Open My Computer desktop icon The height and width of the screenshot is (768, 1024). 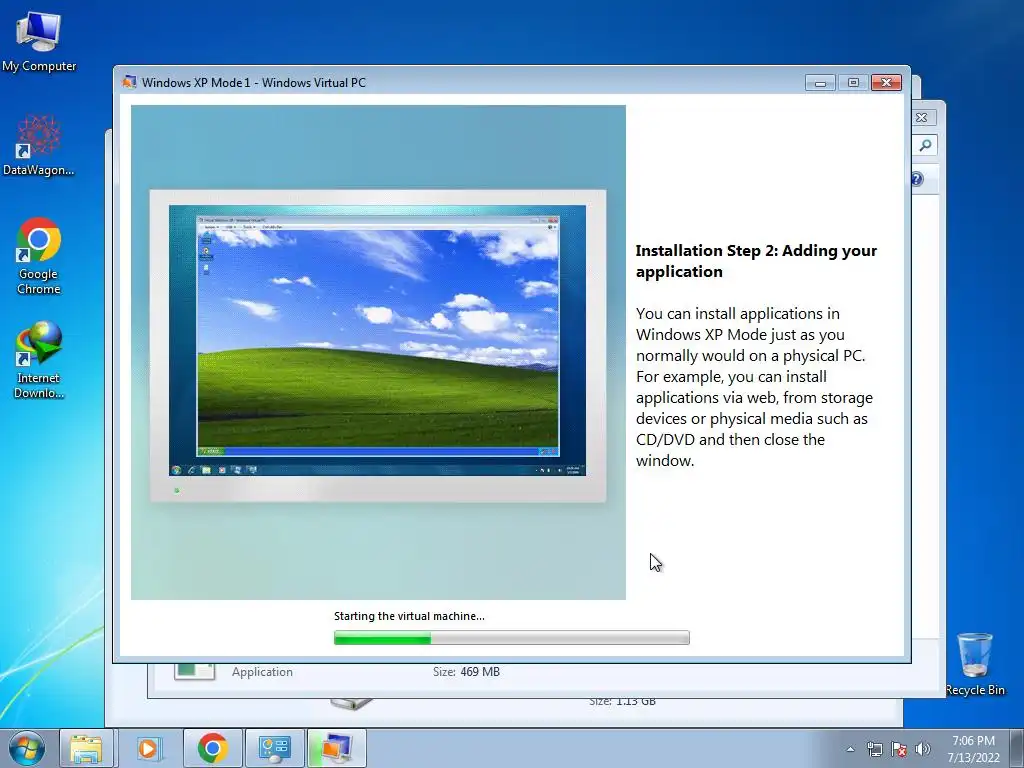39,42
